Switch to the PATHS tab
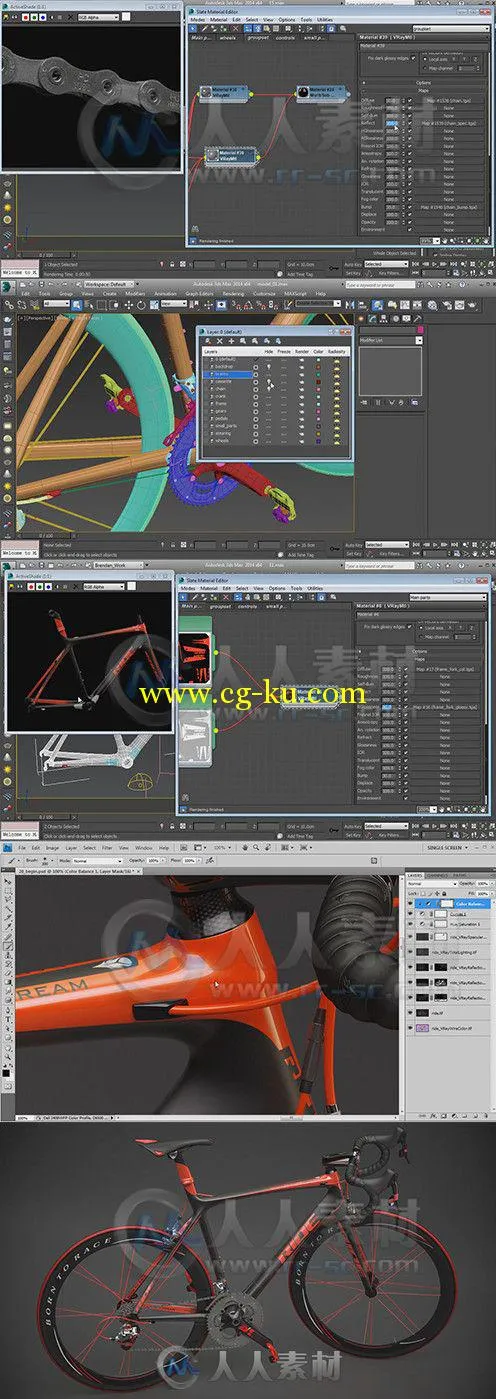The height and width of the screenshot is (1399, 496). [459, 875]
